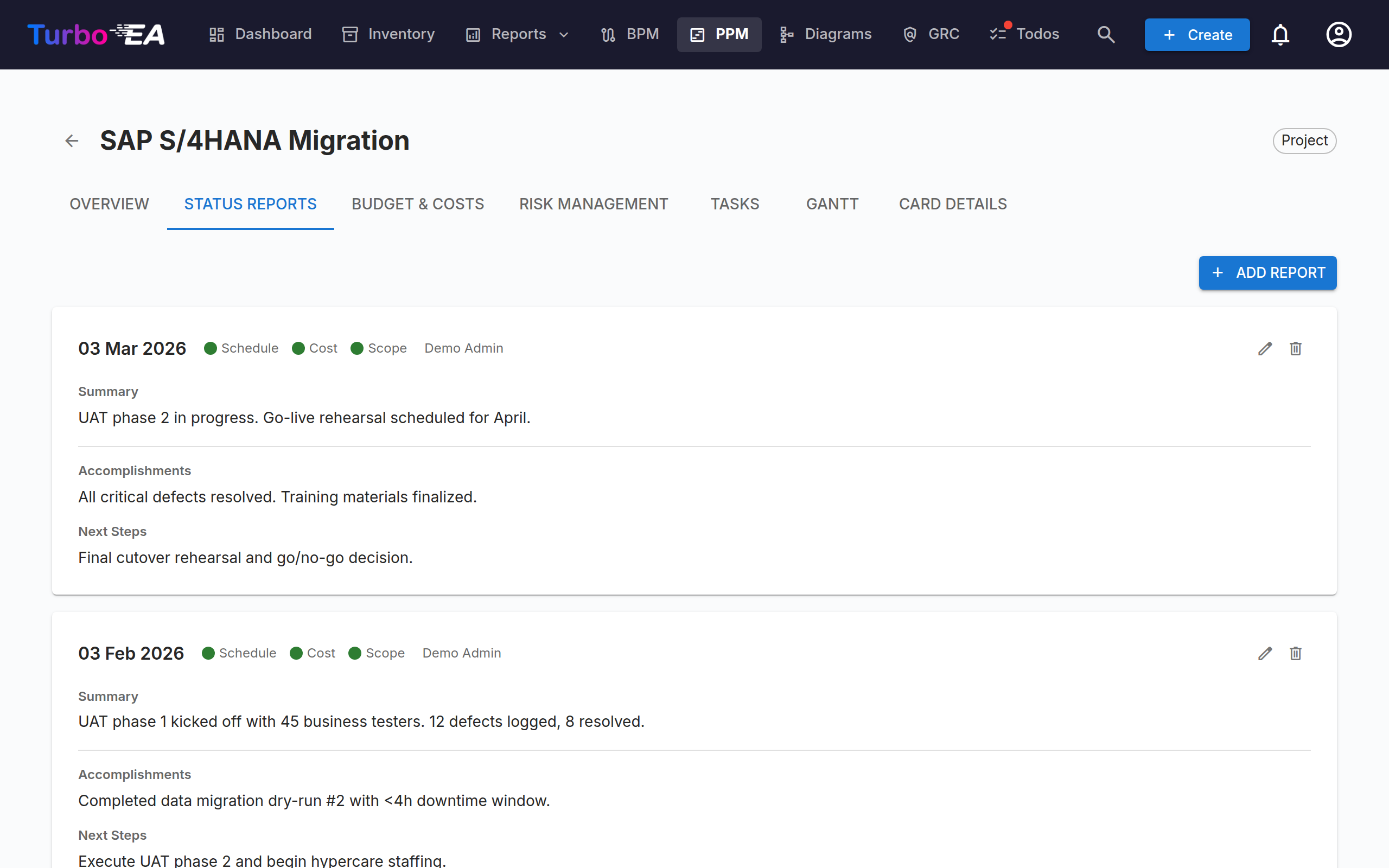Screen dimensions: 1389x868
Task: Click the Project type chip
Action: click(x=1304, y=141)
